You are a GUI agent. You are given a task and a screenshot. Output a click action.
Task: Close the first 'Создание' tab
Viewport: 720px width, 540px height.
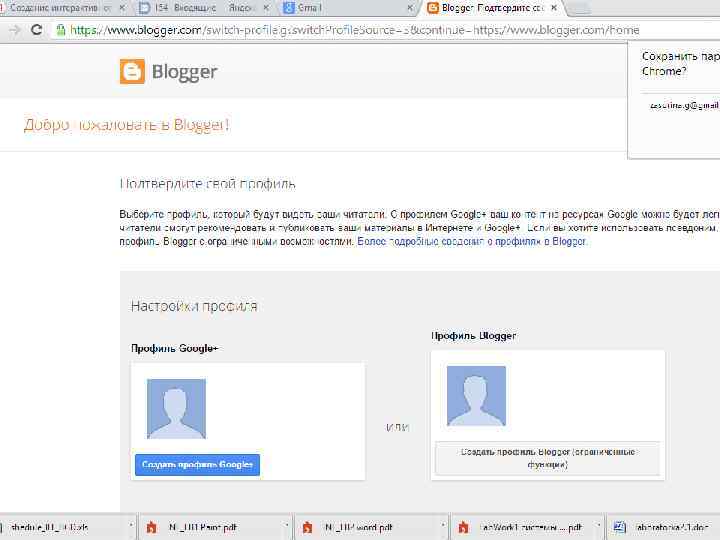click(x=122, y=7)
